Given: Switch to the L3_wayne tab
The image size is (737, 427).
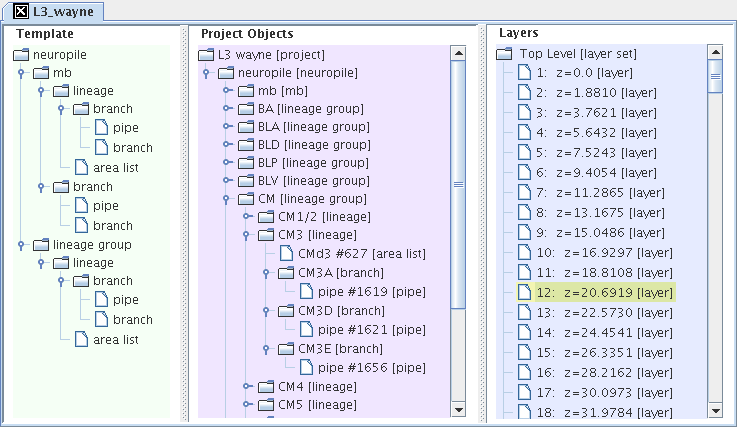Looking at the screenshot, I should coord(53,11).
